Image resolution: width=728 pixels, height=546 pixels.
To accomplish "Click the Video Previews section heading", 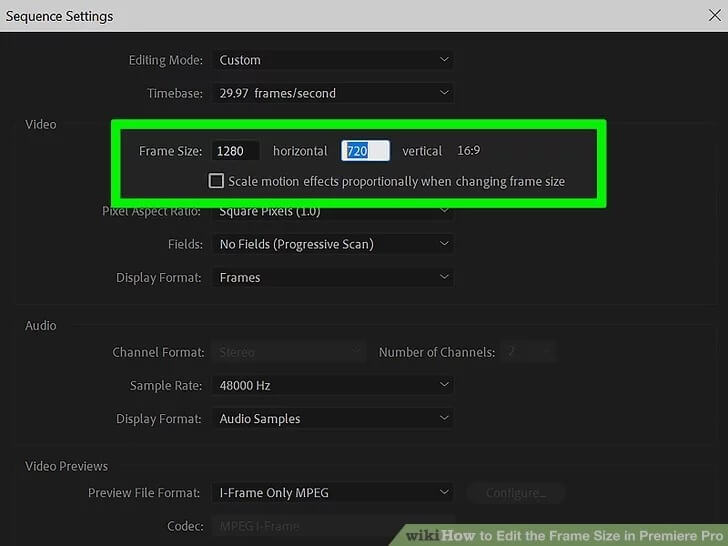I will [67, 466].
